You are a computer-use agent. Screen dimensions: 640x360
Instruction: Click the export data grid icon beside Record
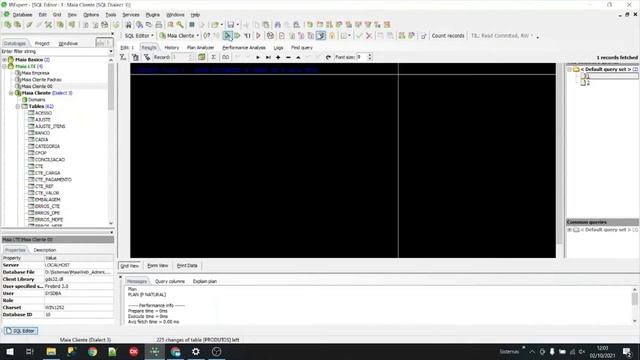tap(201, 57)
